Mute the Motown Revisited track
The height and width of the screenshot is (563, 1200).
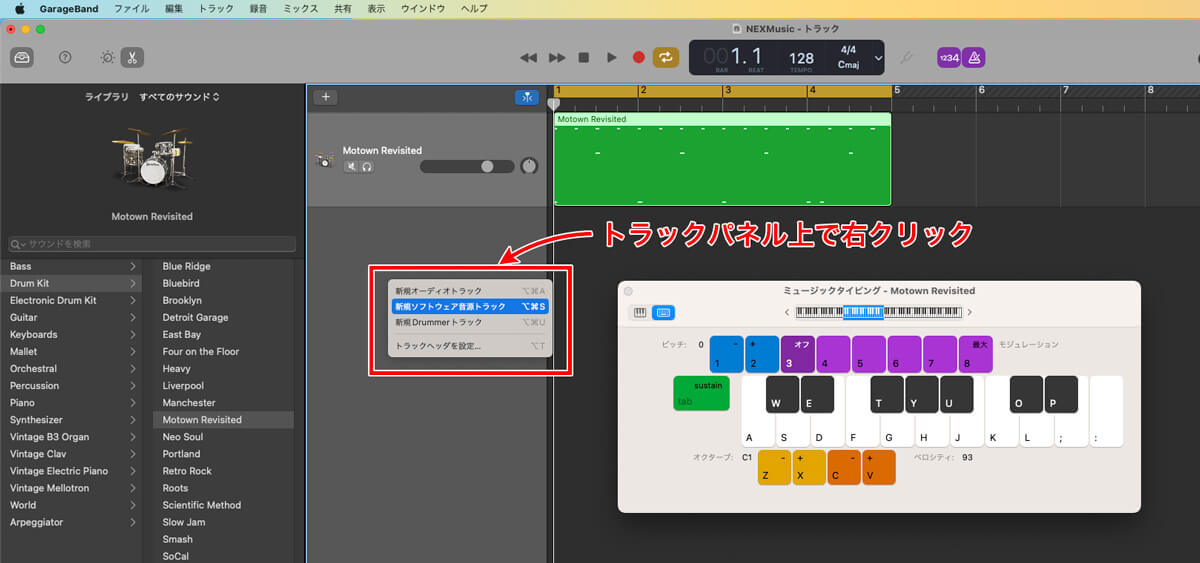click(x=351, y=167)
